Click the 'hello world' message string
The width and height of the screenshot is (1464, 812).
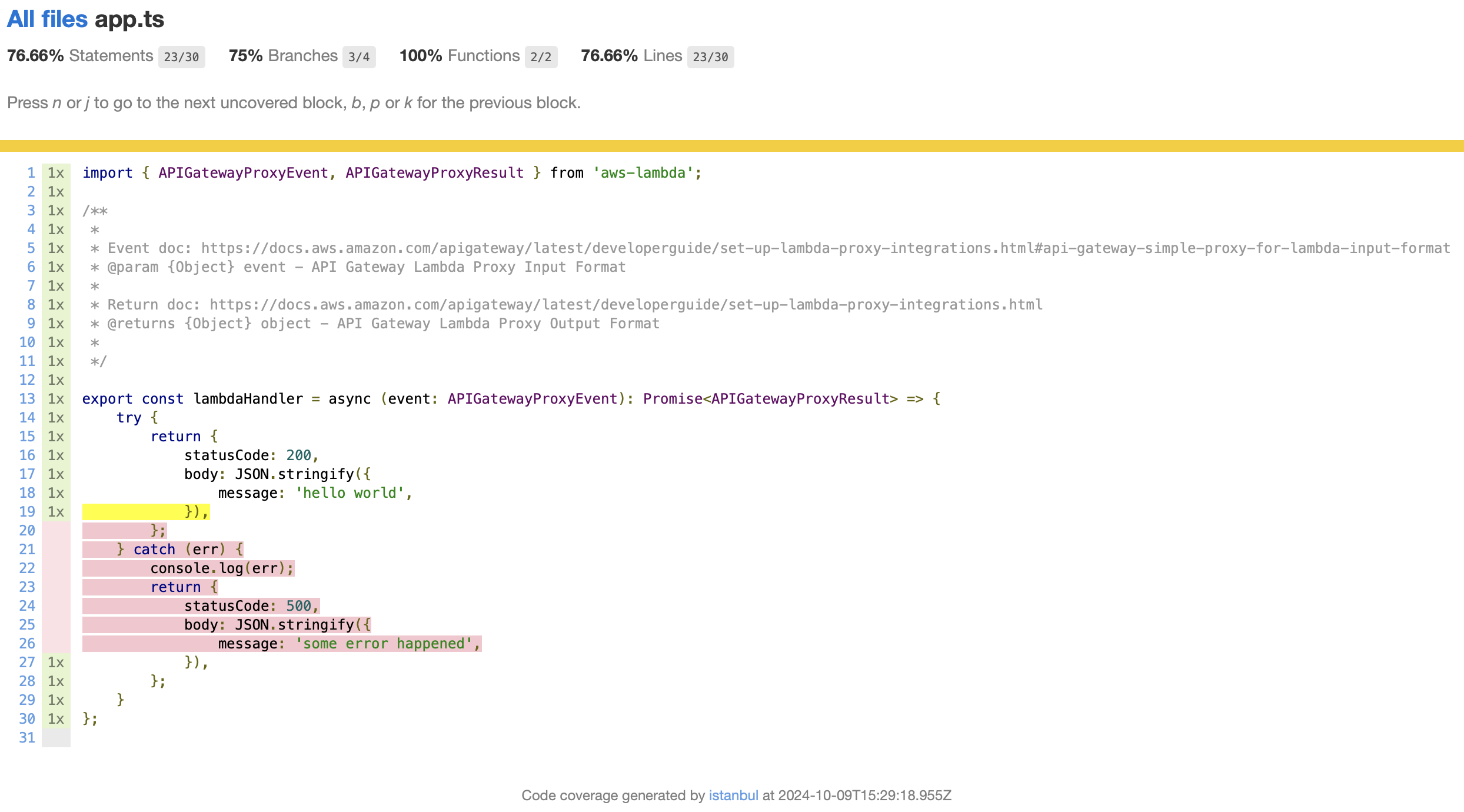tap(350, 493)
